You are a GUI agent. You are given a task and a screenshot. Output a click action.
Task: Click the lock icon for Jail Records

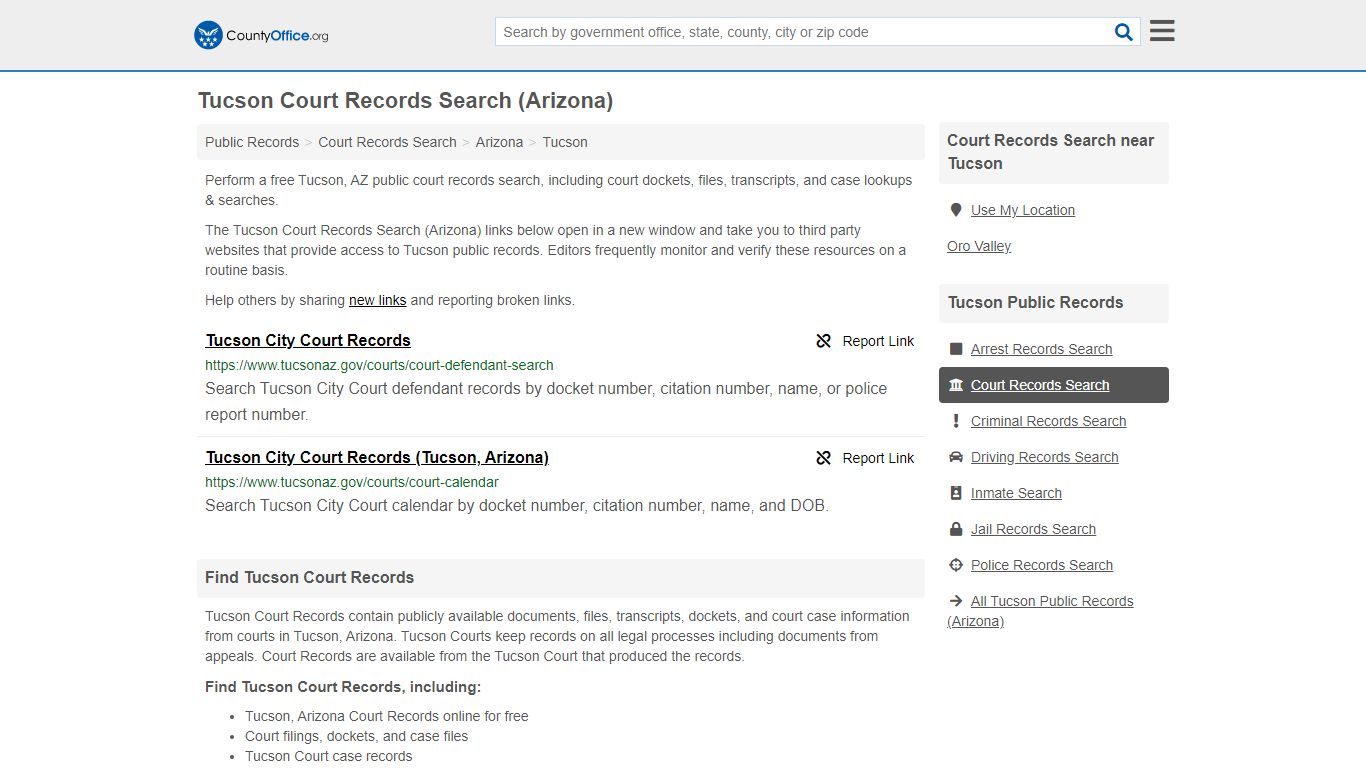956,529
